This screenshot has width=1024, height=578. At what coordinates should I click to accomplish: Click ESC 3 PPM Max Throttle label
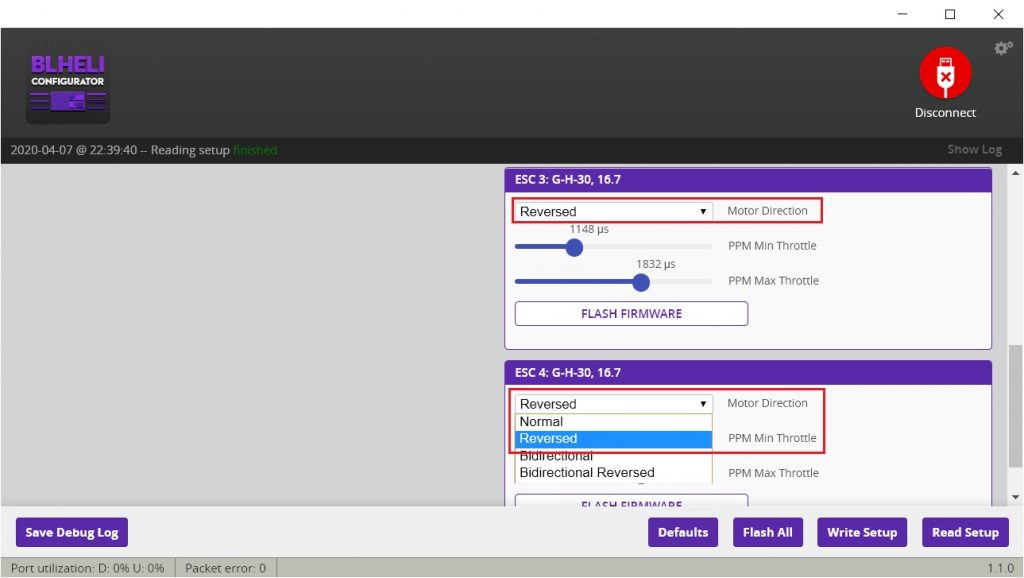[773, 281]
